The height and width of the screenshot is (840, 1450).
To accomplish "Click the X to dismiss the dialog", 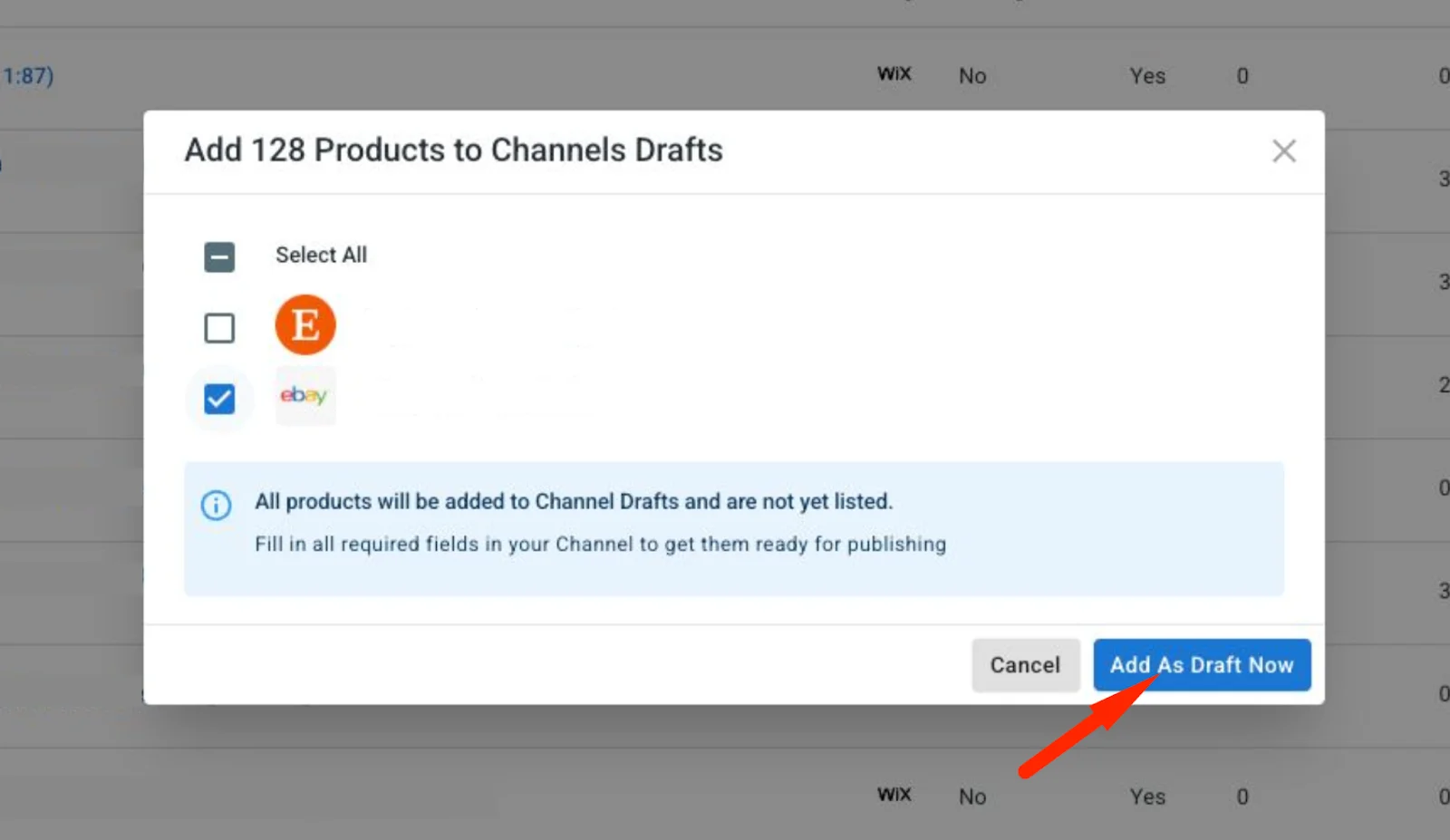I will pyautogui.click(x=1284, y=151).
